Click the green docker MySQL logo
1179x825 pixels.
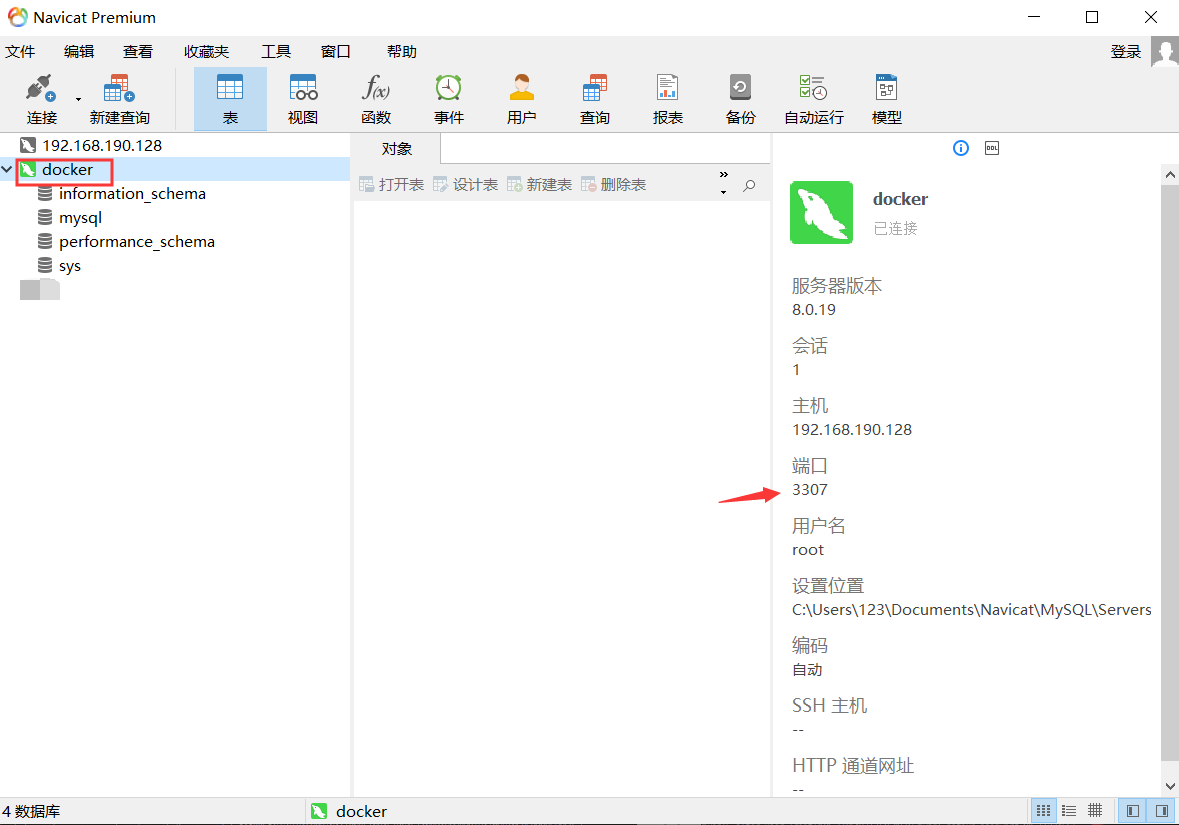click(821, 212)
